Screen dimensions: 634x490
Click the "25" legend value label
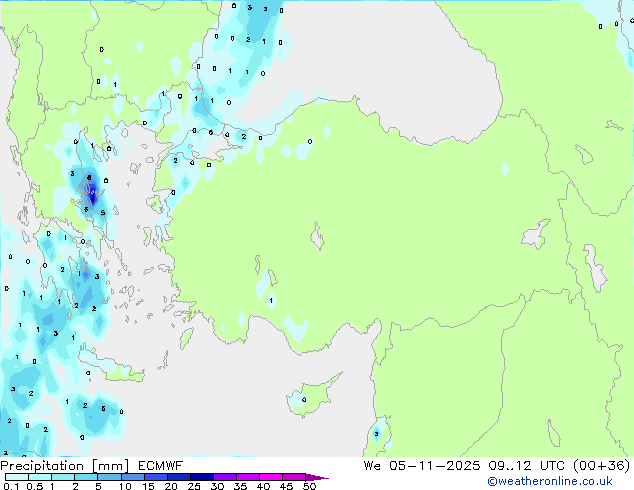tap(194, 486)
